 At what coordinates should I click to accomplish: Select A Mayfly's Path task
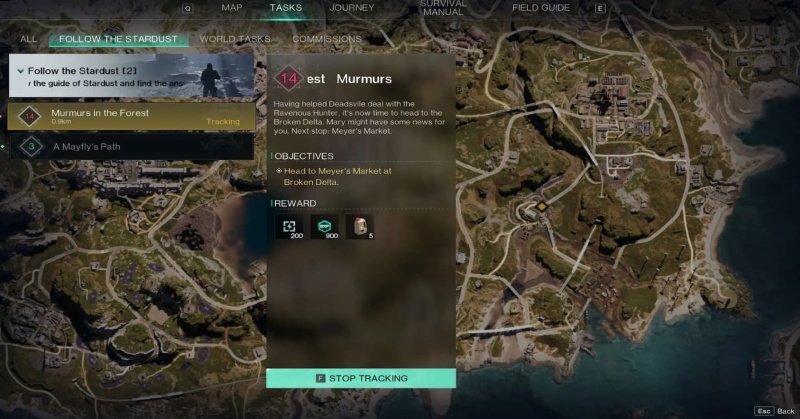point(131,146)
